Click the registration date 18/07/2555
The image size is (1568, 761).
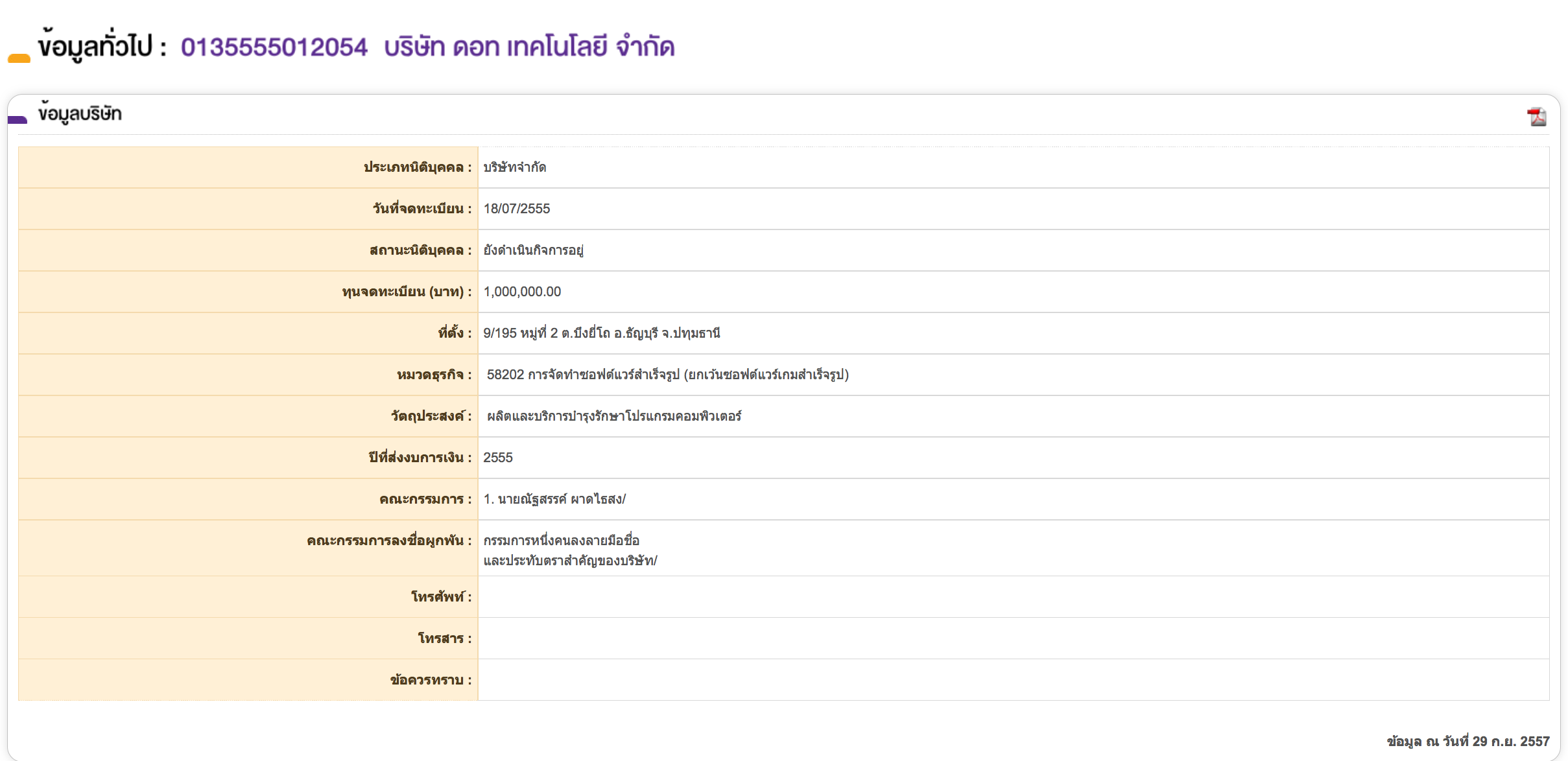tap(516, 209)
